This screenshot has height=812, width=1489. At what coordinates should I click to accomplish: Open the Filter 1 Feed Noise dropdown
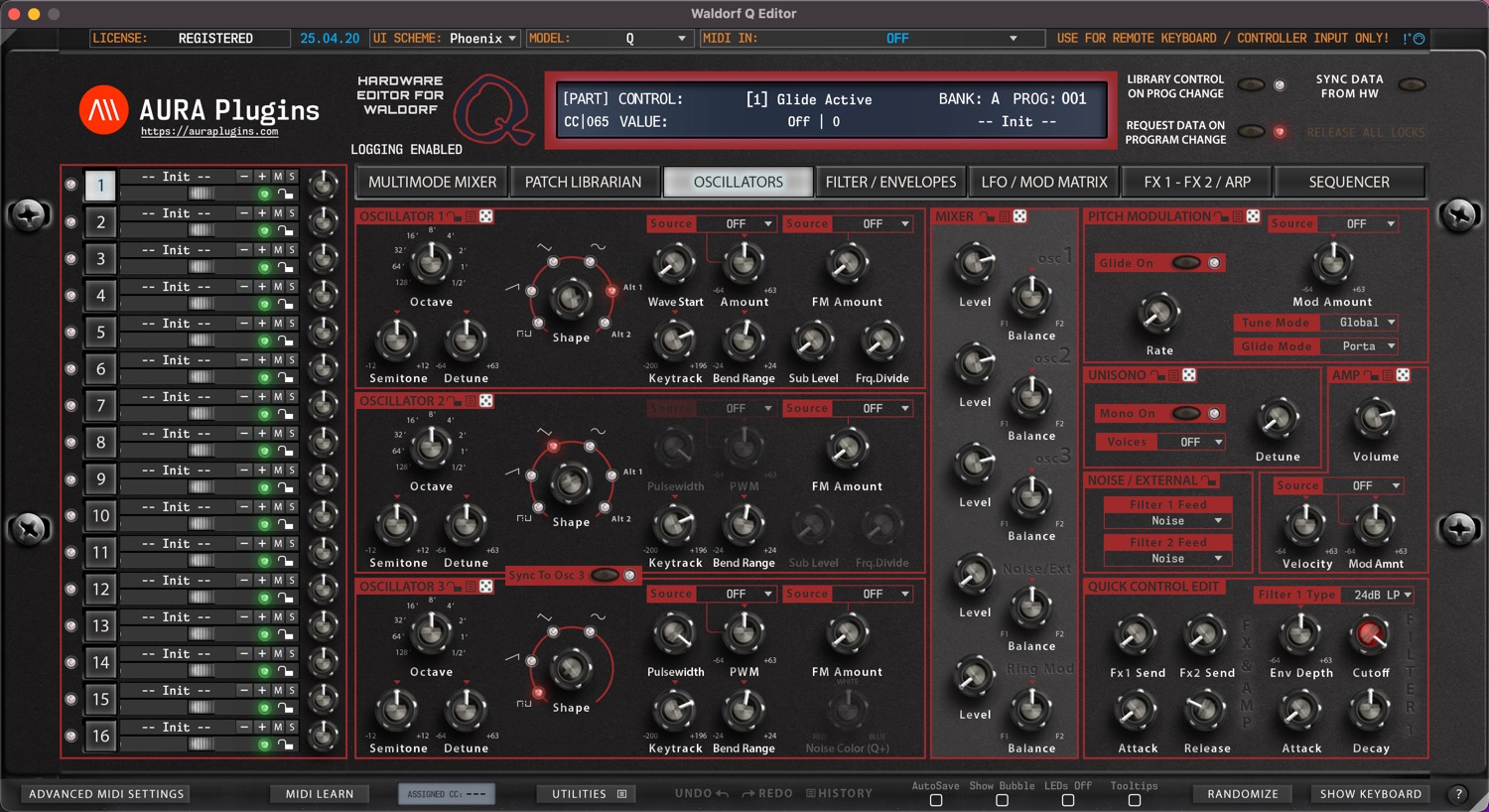click(1168, 521)
